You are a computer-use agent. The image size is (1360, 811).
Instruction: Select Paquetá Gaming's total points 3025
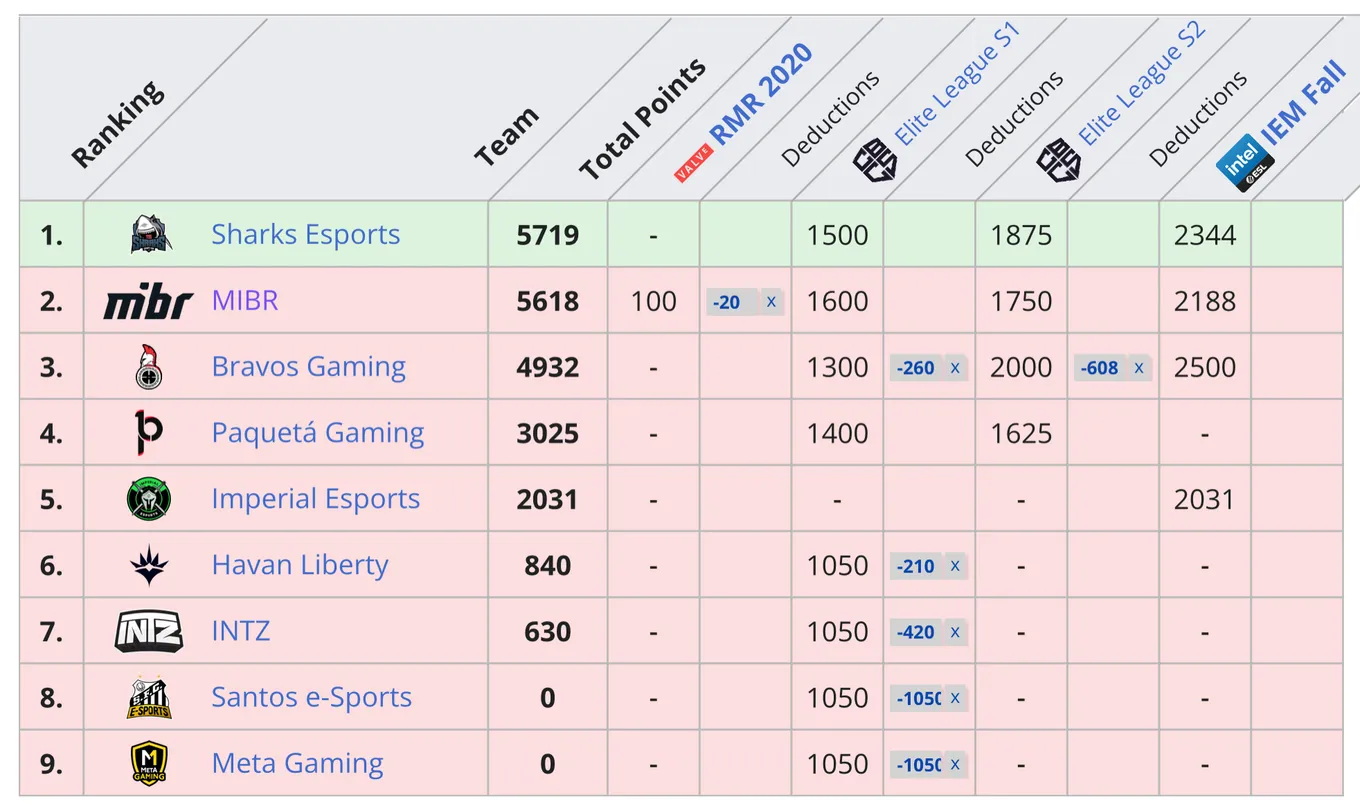[548, 433]
